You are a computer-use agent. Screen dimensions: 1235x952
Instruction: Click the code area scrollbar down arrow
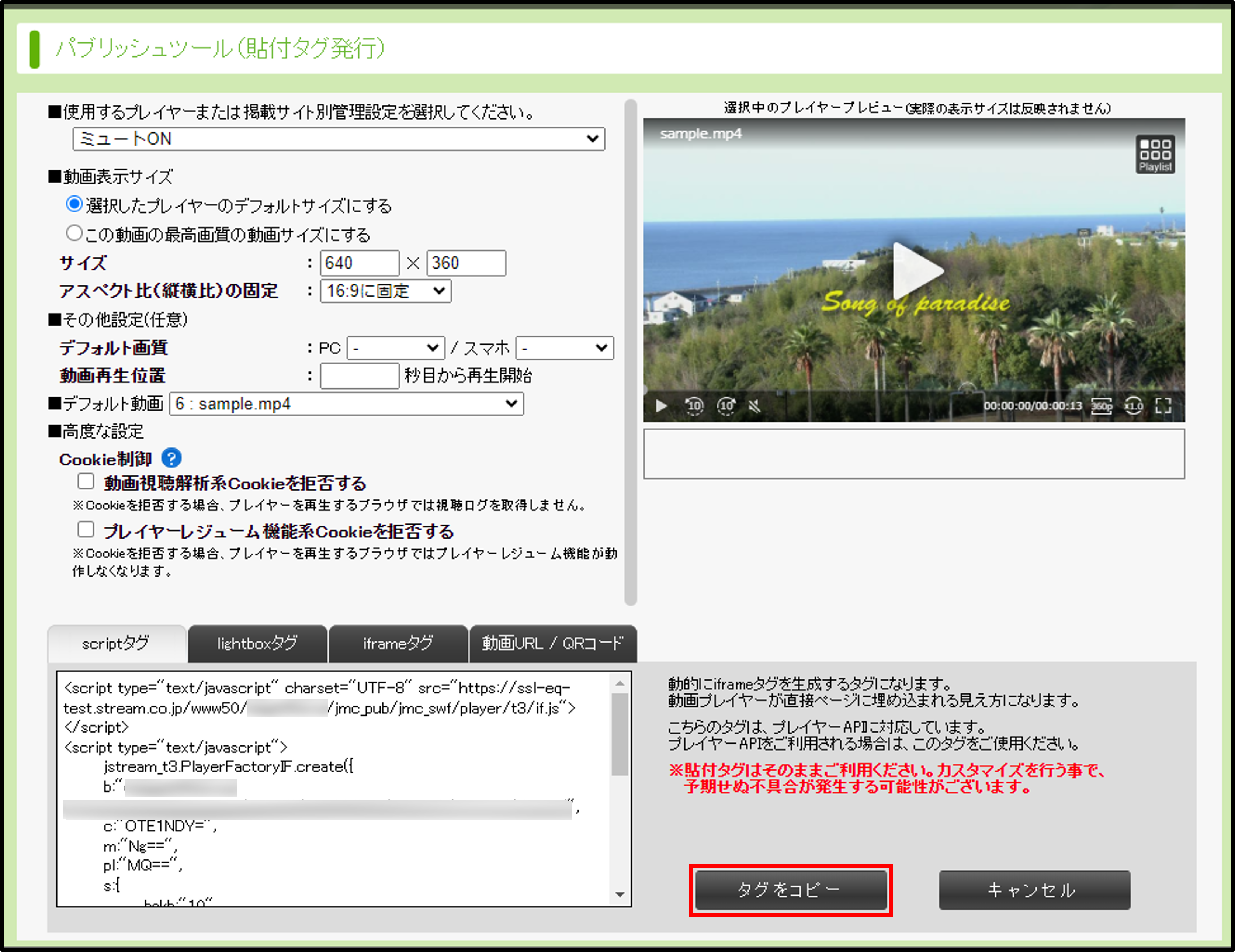click(620, 894)
